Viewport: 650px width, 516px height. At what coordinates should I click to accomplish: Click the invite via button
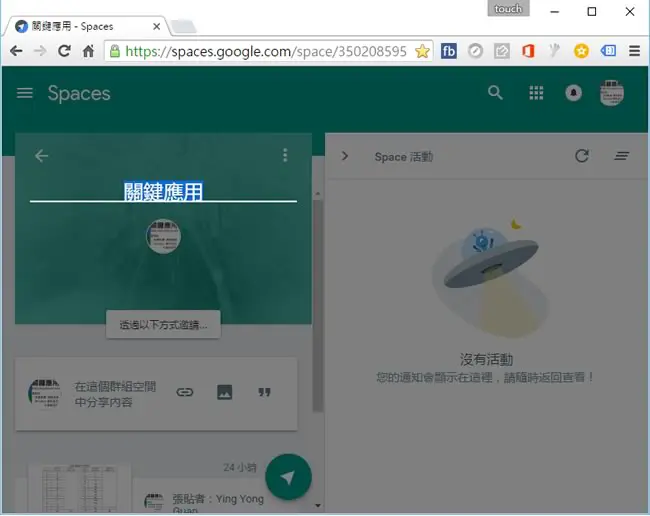163,325
